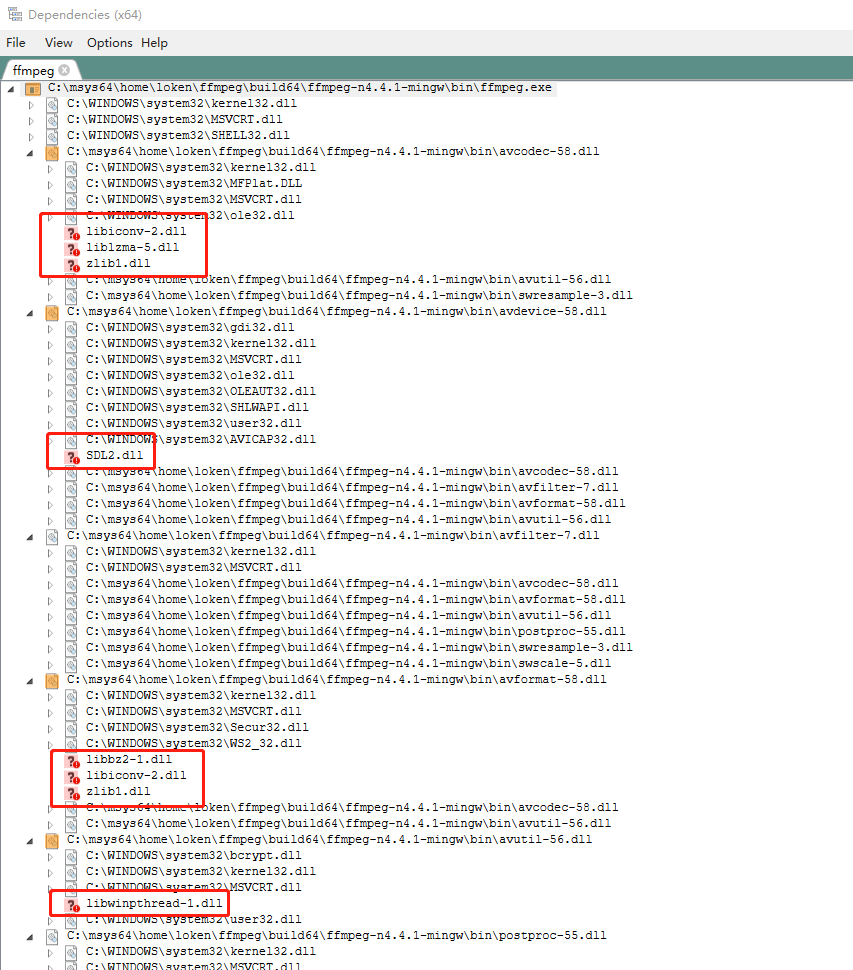
Task: Click the SHELL32.dll module icon under ffmpeg.exe
Action: click(x=52, y=136)
